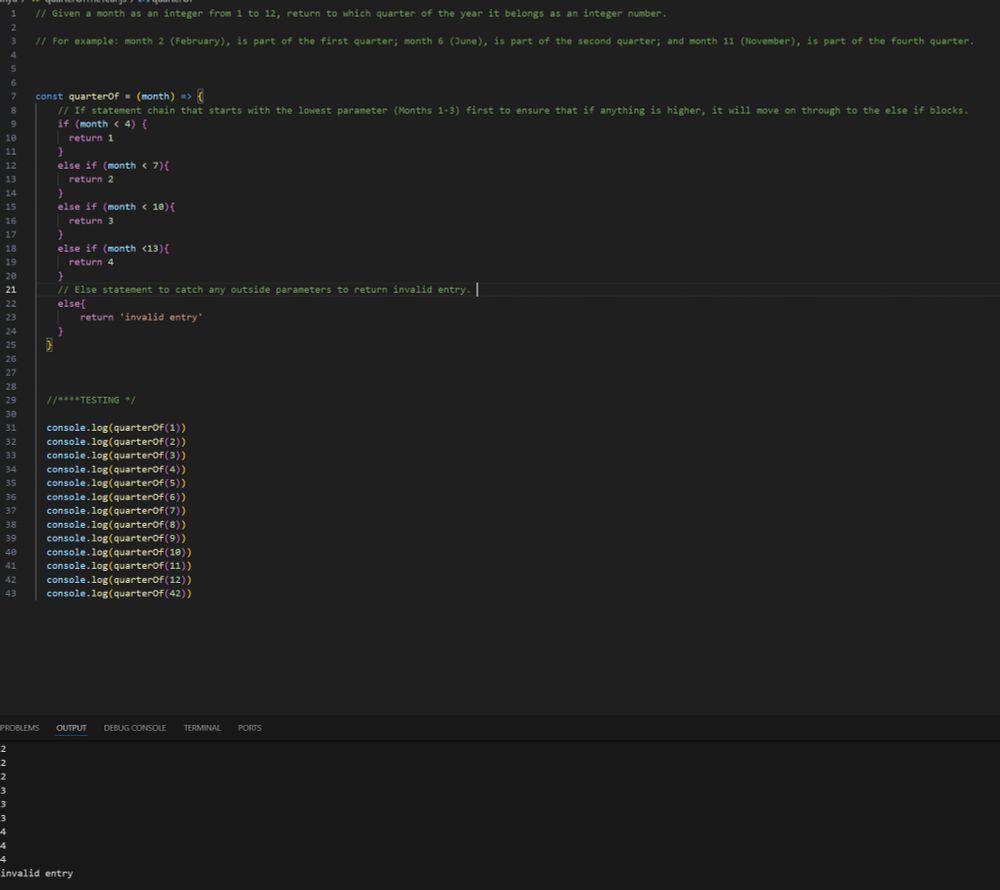
Task: Click the console.log(quarterOf(42)) line
Action: (x=119, y=594)
